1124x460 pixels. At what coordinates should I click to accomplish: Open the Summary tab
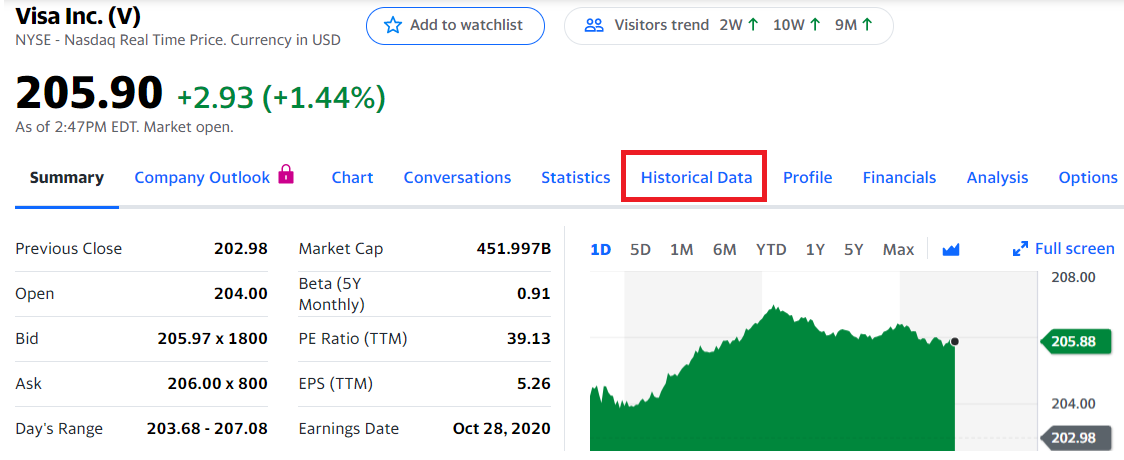(x=67, y=178)
